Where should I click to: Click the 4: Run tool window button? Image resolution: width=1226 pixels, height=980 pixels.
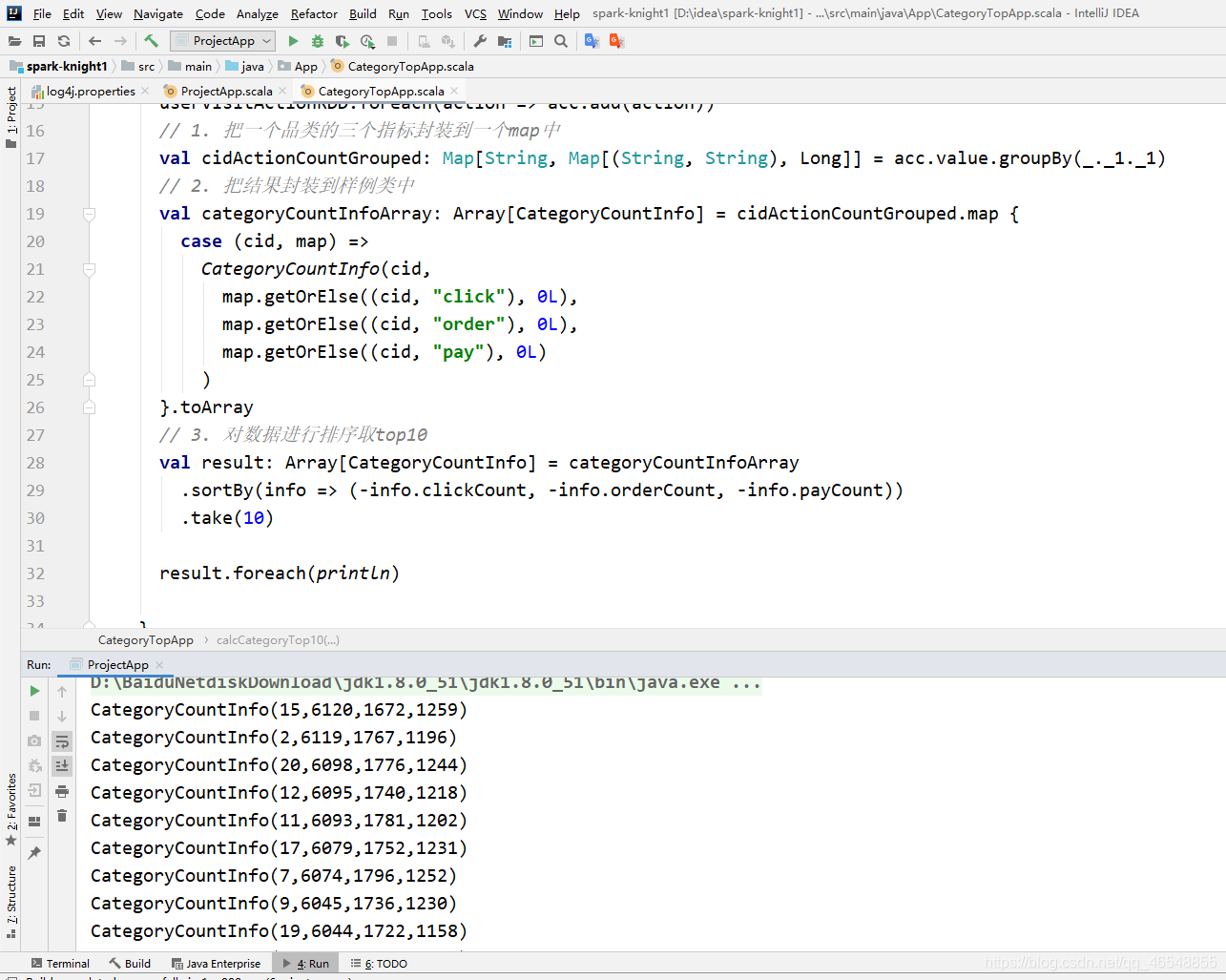click(x=305, y=964)
